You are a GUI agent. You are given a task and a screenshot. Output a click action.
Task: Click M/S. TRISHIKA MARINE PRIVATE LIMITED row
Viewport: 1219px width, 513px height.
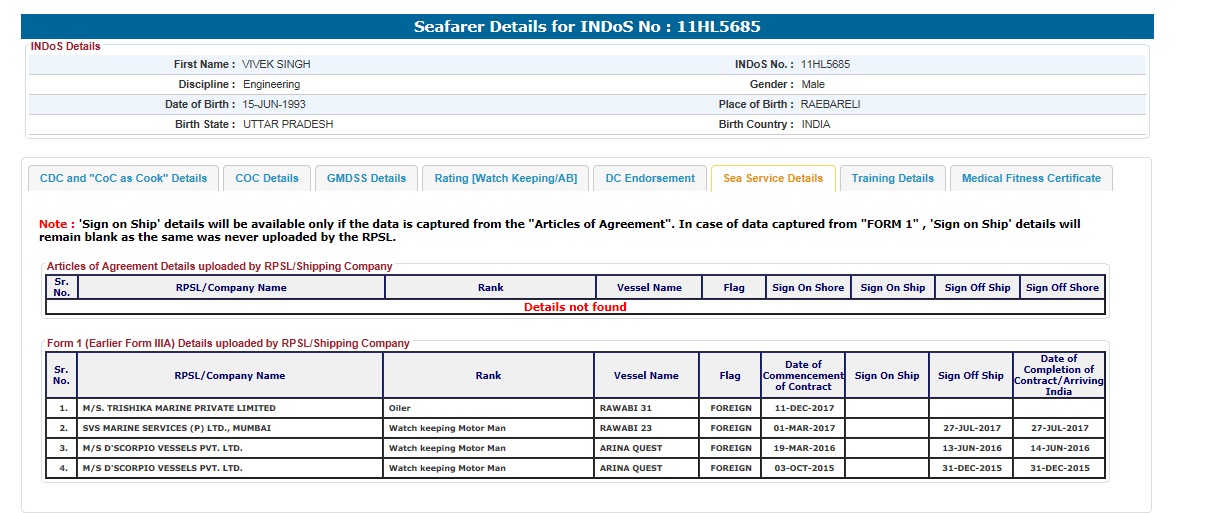click(179, 408)
